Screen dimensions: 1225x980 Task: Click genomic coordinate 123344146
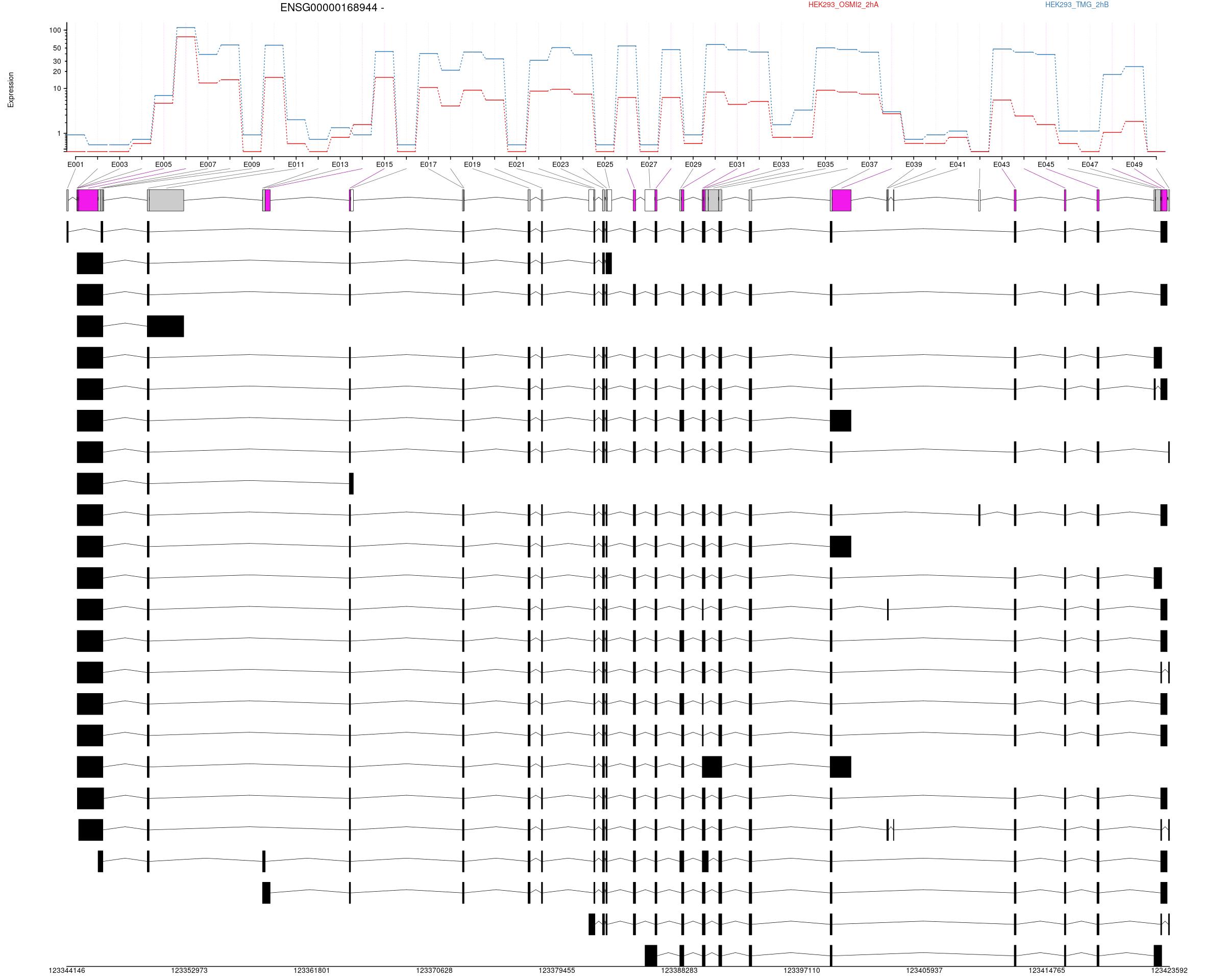point(67,971)
